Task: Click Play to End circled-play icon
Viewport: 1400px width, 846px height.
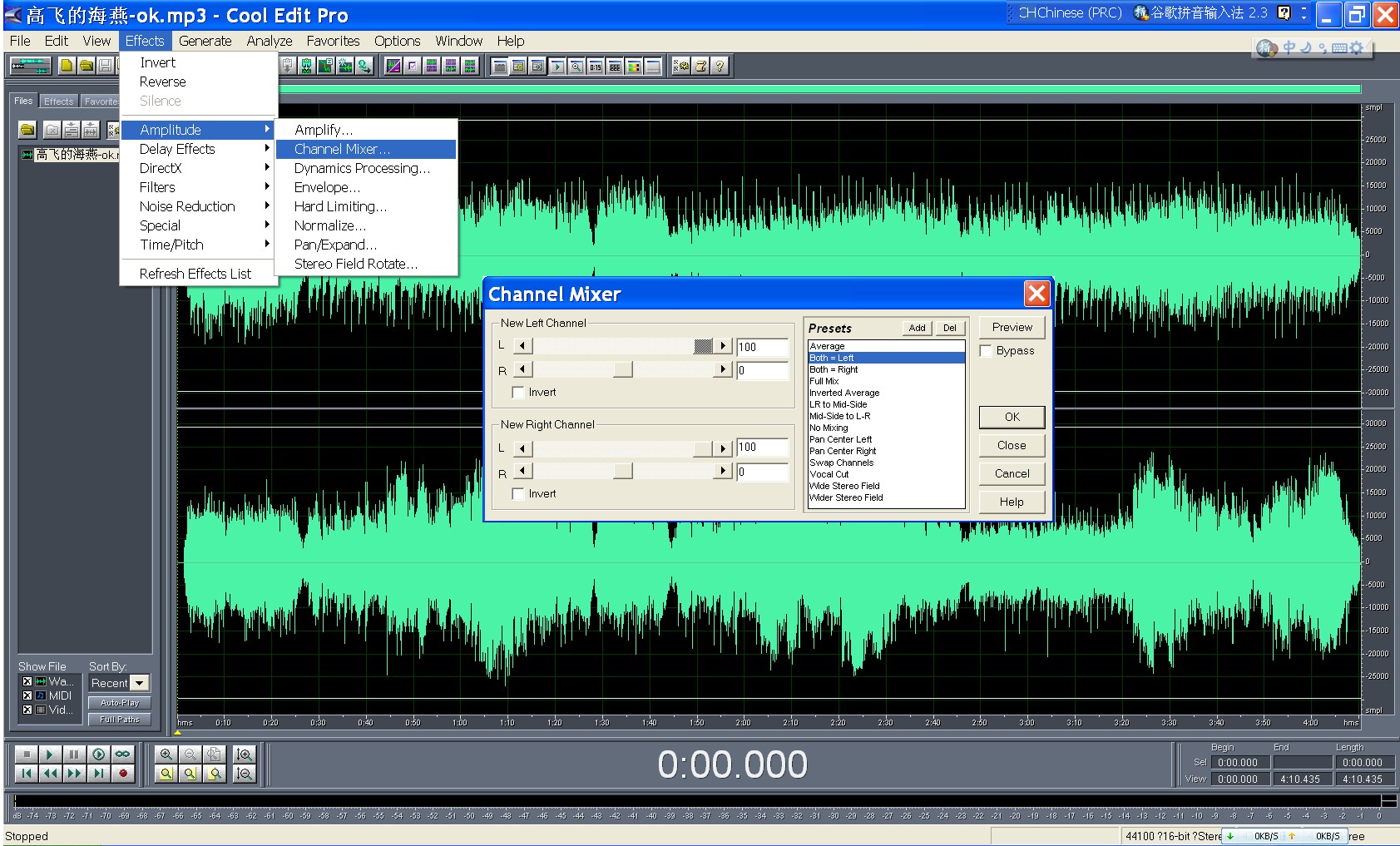Action: coord(98,754)
